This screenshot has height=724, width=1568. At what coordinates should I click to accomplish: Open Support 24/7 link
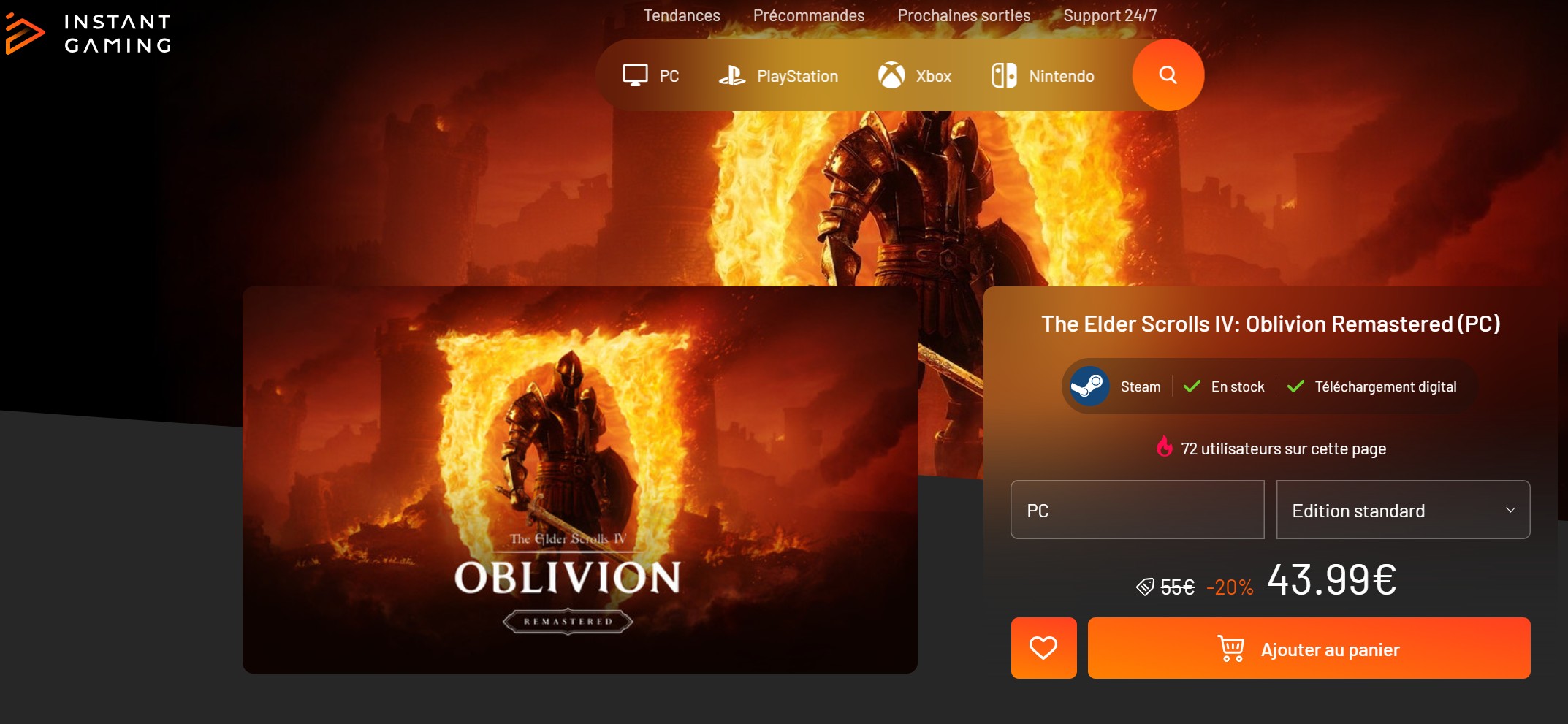(x=1110, y=15)
